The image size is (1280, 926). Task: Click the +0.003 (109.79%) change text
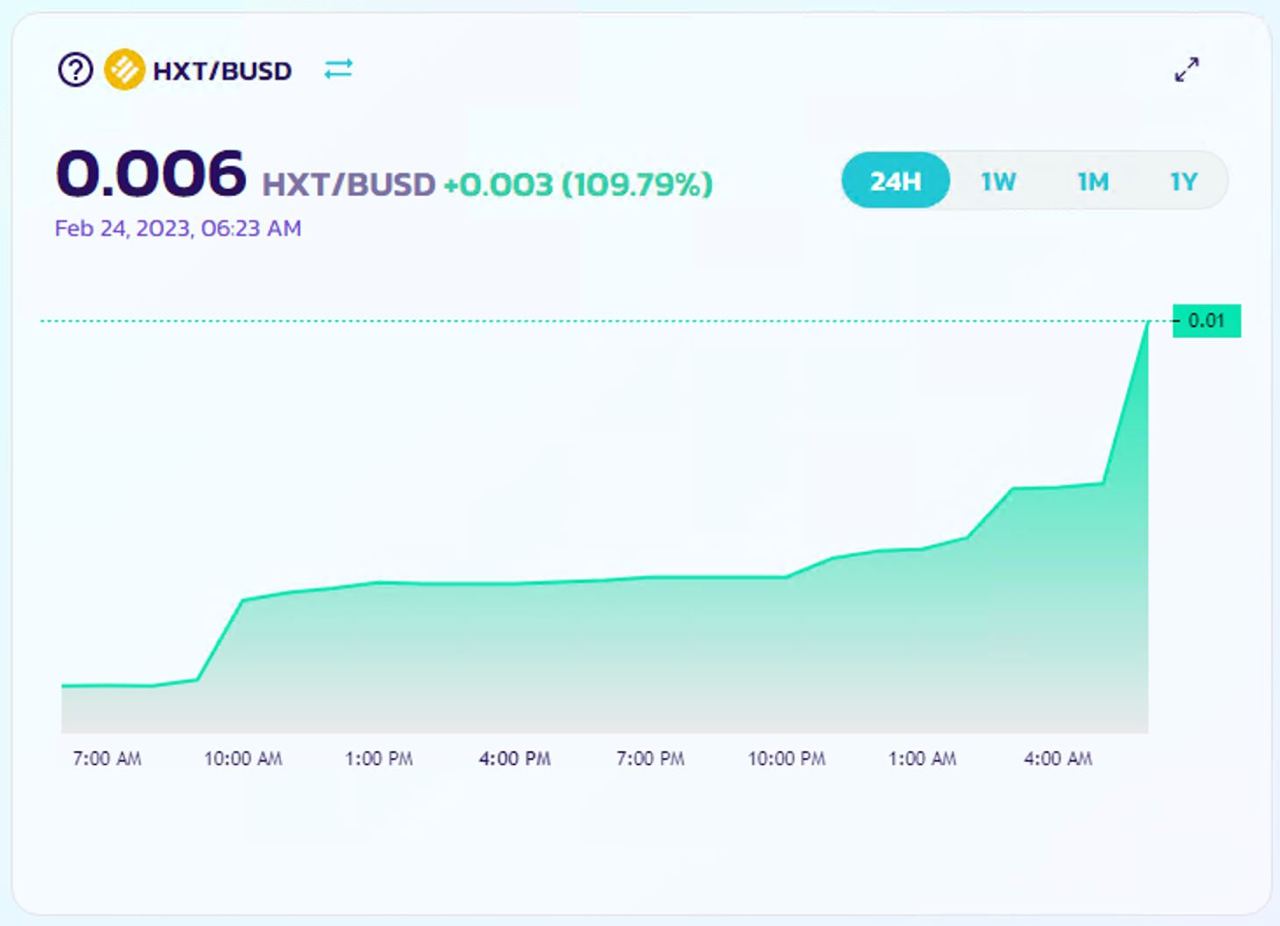(x=578, y=184)
